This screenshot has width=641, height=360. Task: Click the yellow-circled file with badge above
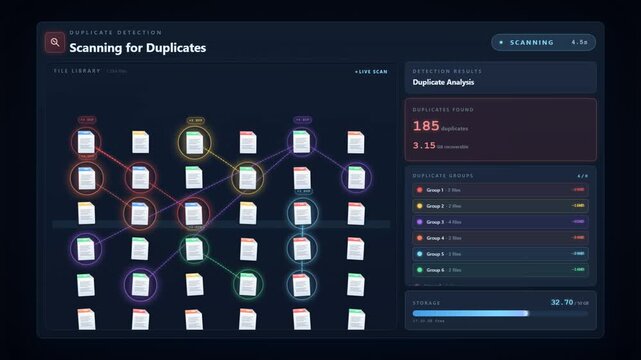pyautogui.click(x=195, y=143)
